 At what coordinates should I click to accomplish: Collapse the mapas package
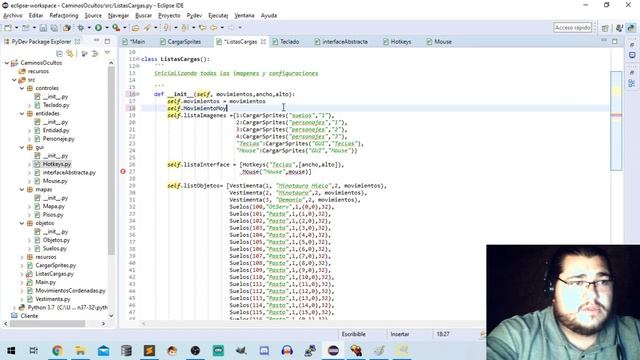coord(22,189)
